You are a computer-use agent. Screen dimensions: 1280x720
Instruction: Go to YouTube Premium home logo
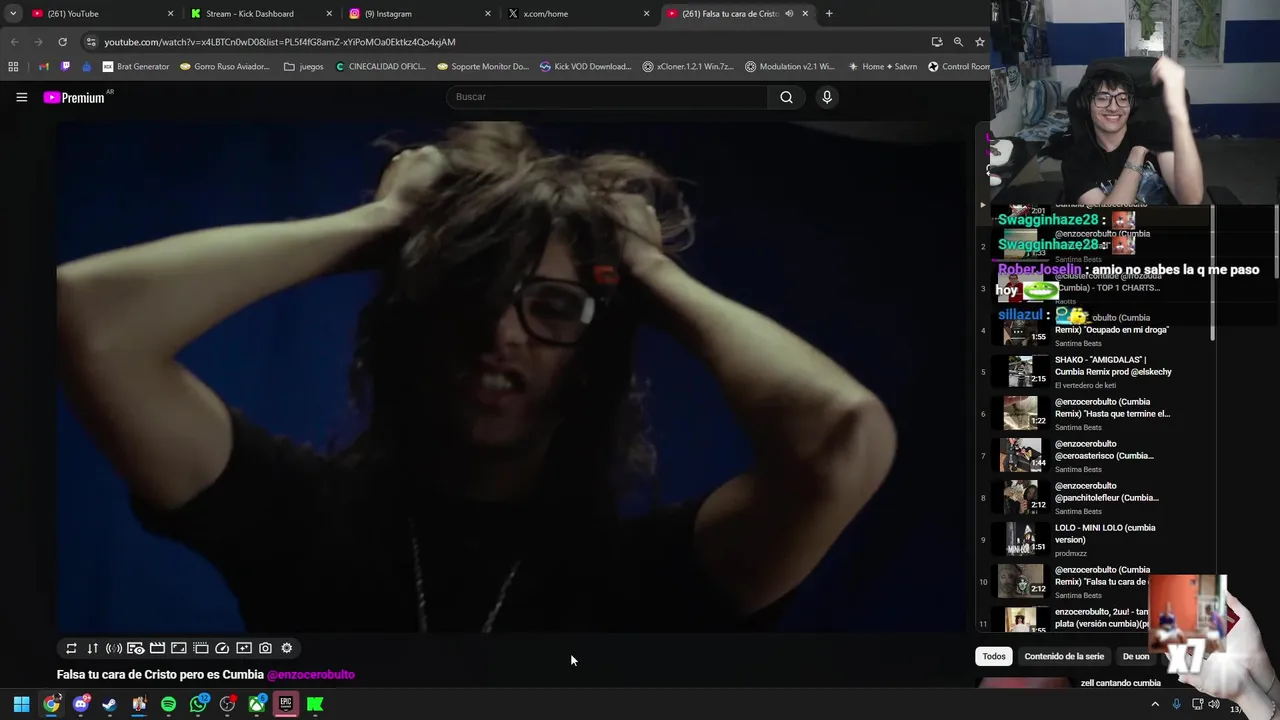tap(74, 97)
